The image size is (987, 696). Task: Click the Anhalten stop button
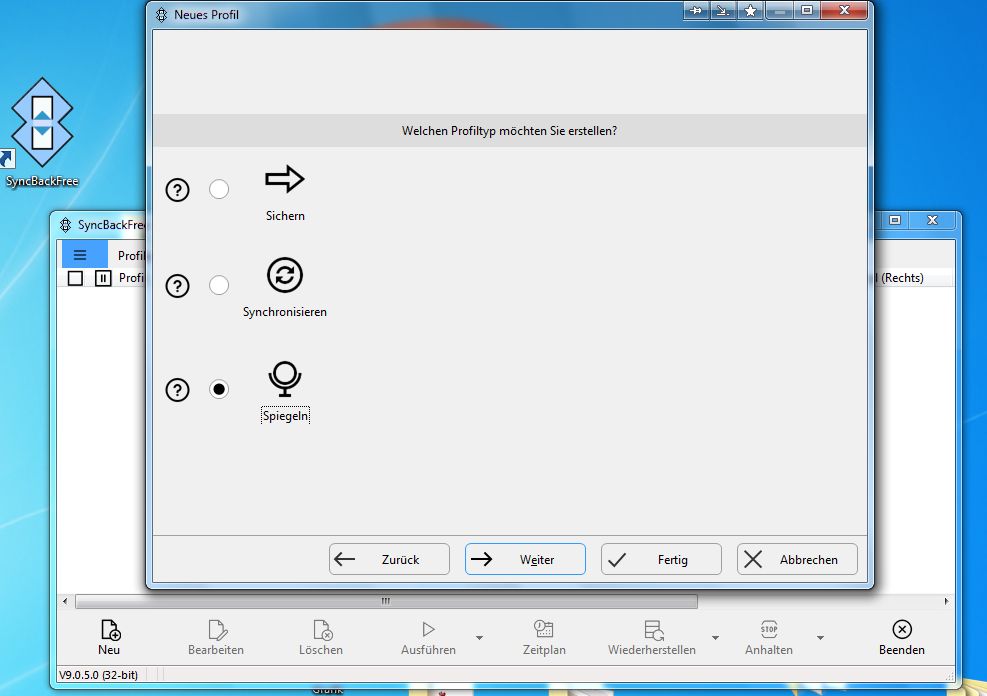click(769, 637)
